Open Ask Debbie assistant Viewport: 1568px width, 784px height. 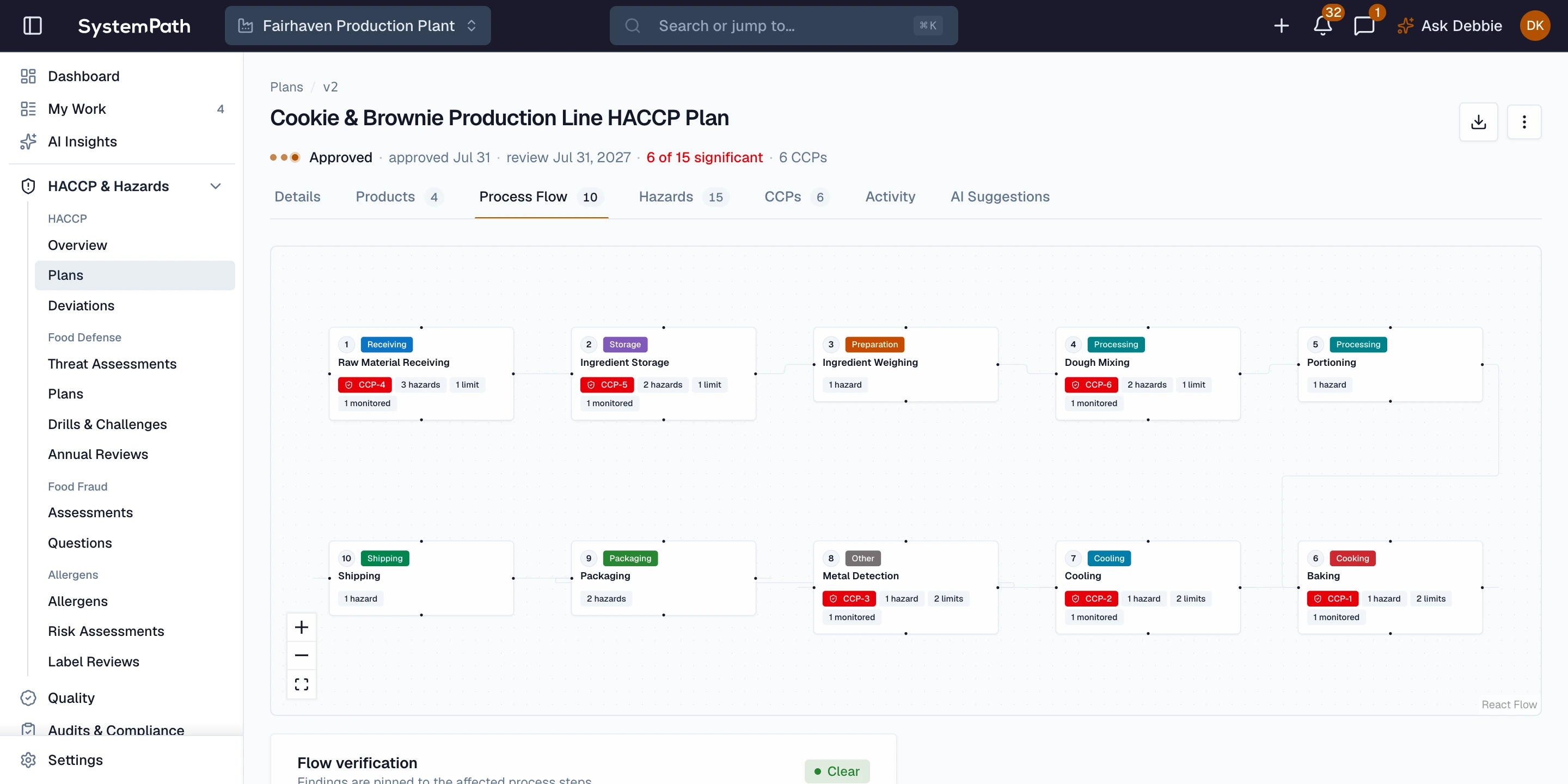click(x=1449, y=26)
